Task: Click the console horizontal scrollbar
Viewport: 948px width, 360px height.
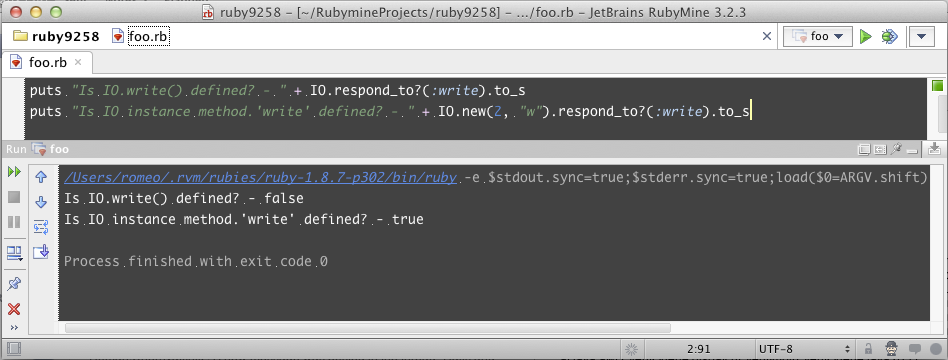Action: coord(368,328)
